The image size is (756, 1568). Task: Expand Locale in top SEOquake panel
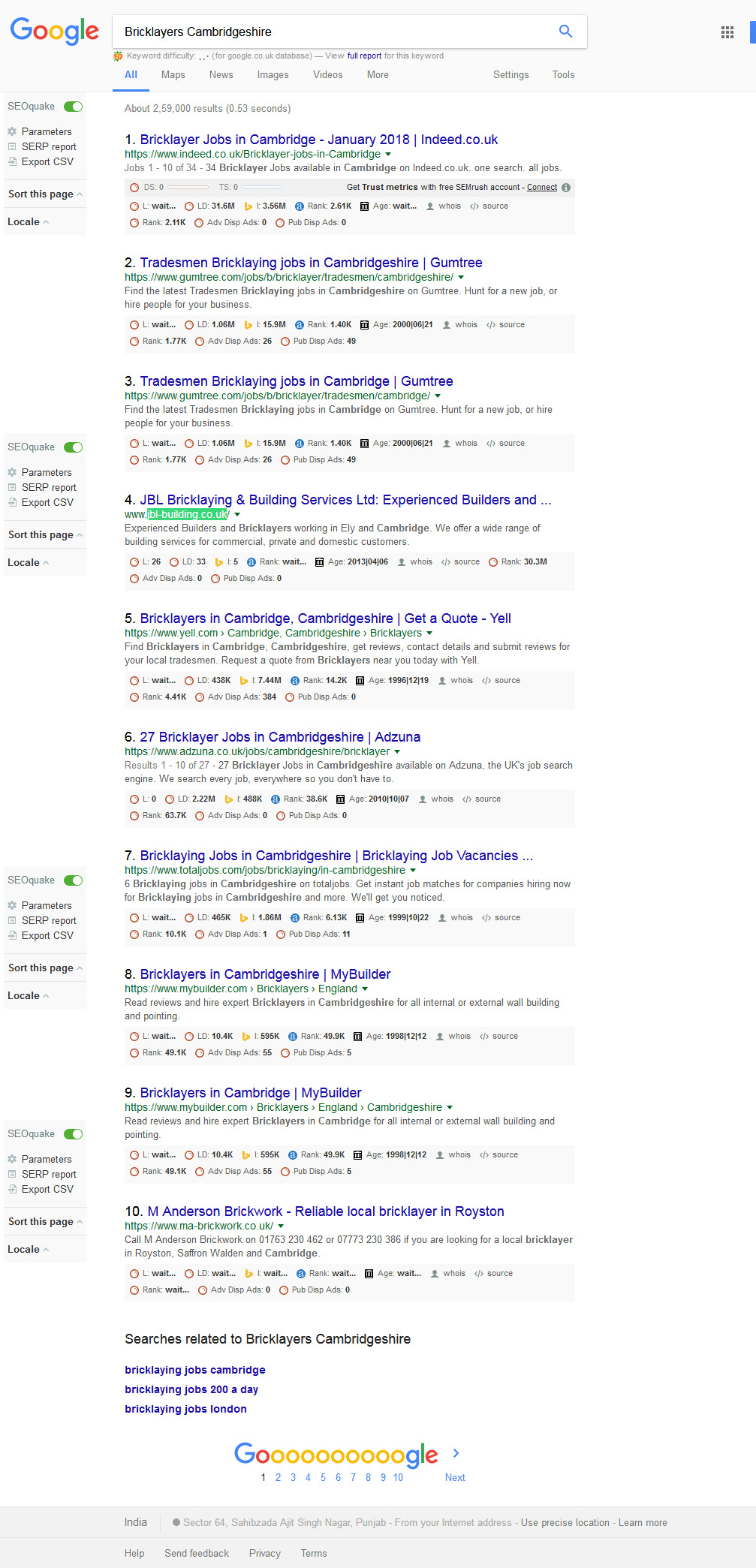point(29,221)
